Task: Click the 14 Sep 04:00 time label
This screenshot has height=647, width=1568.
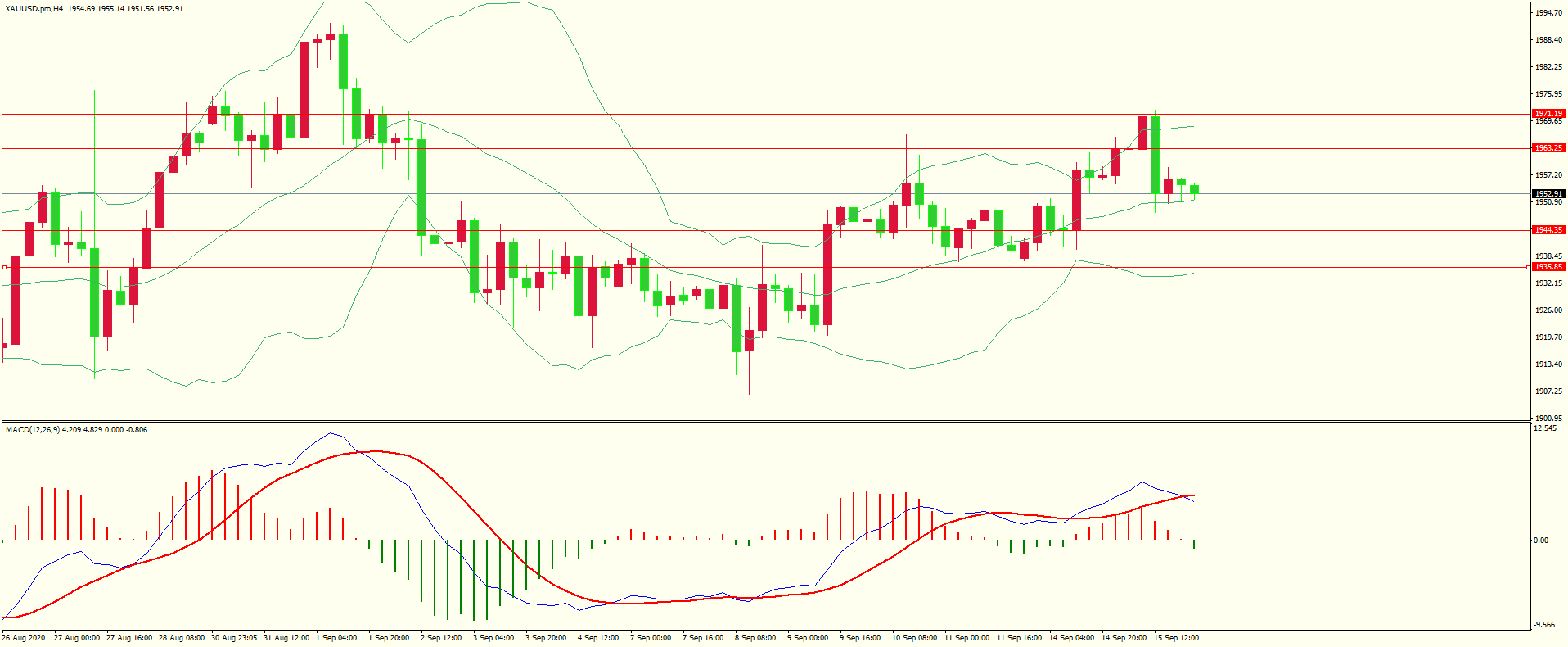Action: (x=1072, y=638)
